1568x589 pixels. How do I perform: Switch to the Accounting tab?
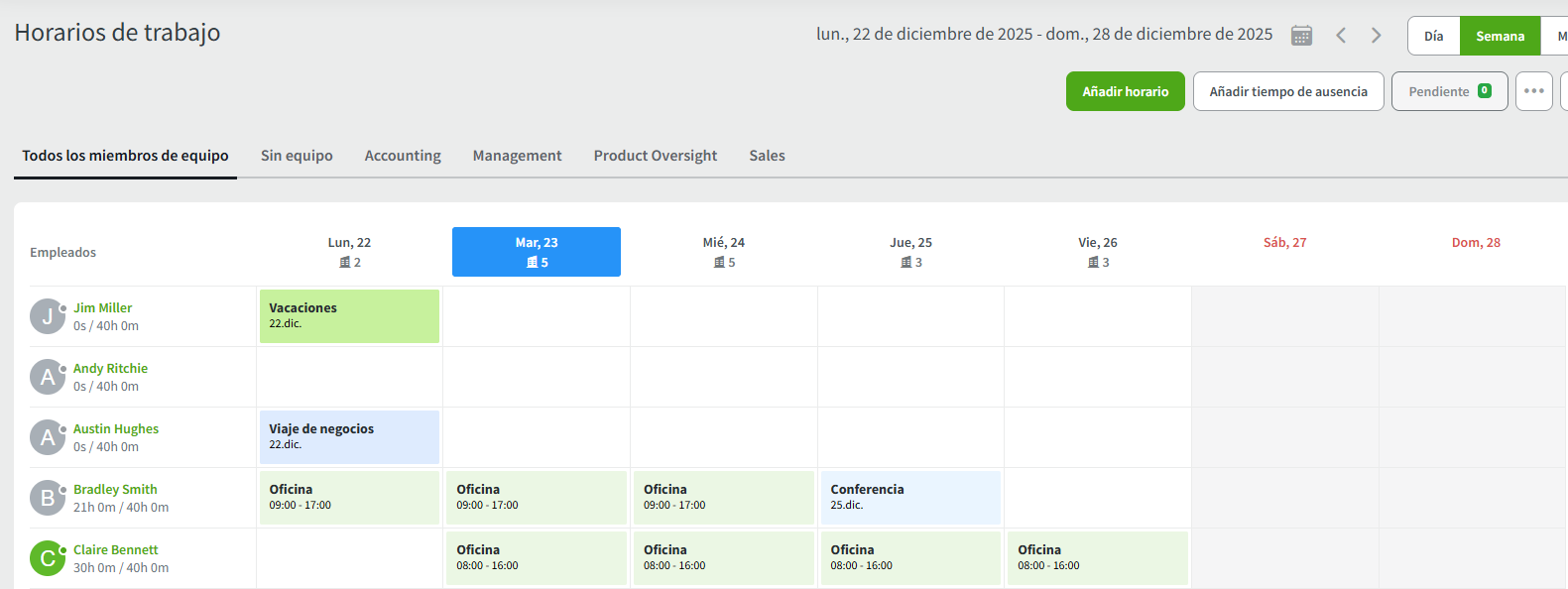pos(402,156)
